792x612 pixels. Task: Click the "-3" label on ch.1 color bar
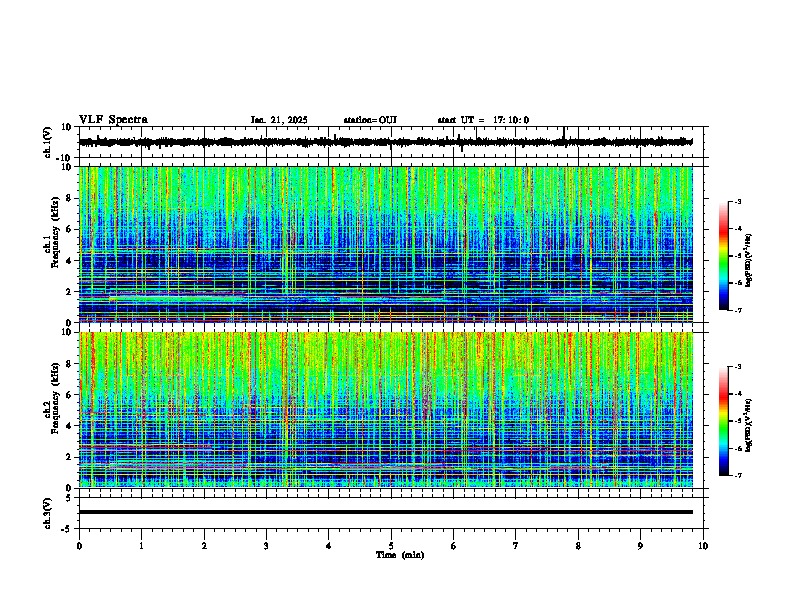(737, 201)
